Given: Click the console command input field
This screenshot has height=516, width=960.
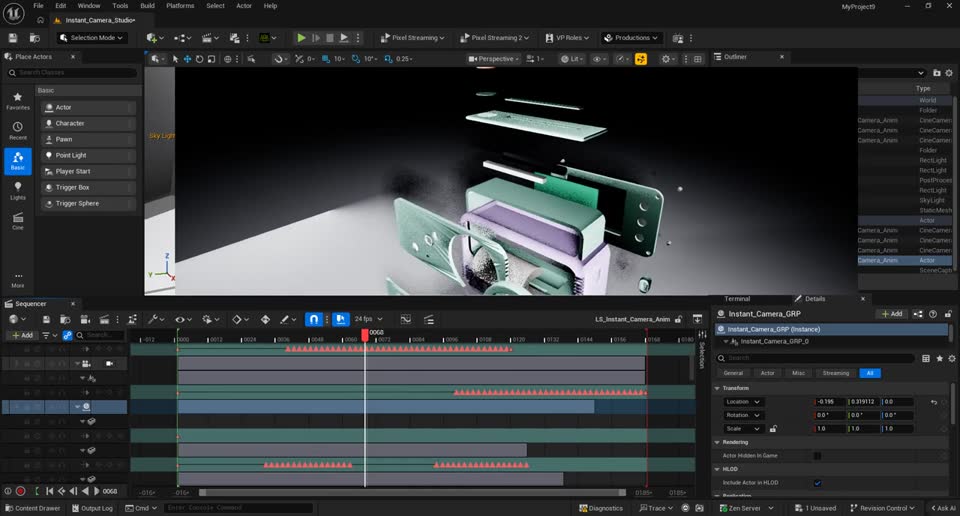Looking at the screenshot, I should (239, 508).
